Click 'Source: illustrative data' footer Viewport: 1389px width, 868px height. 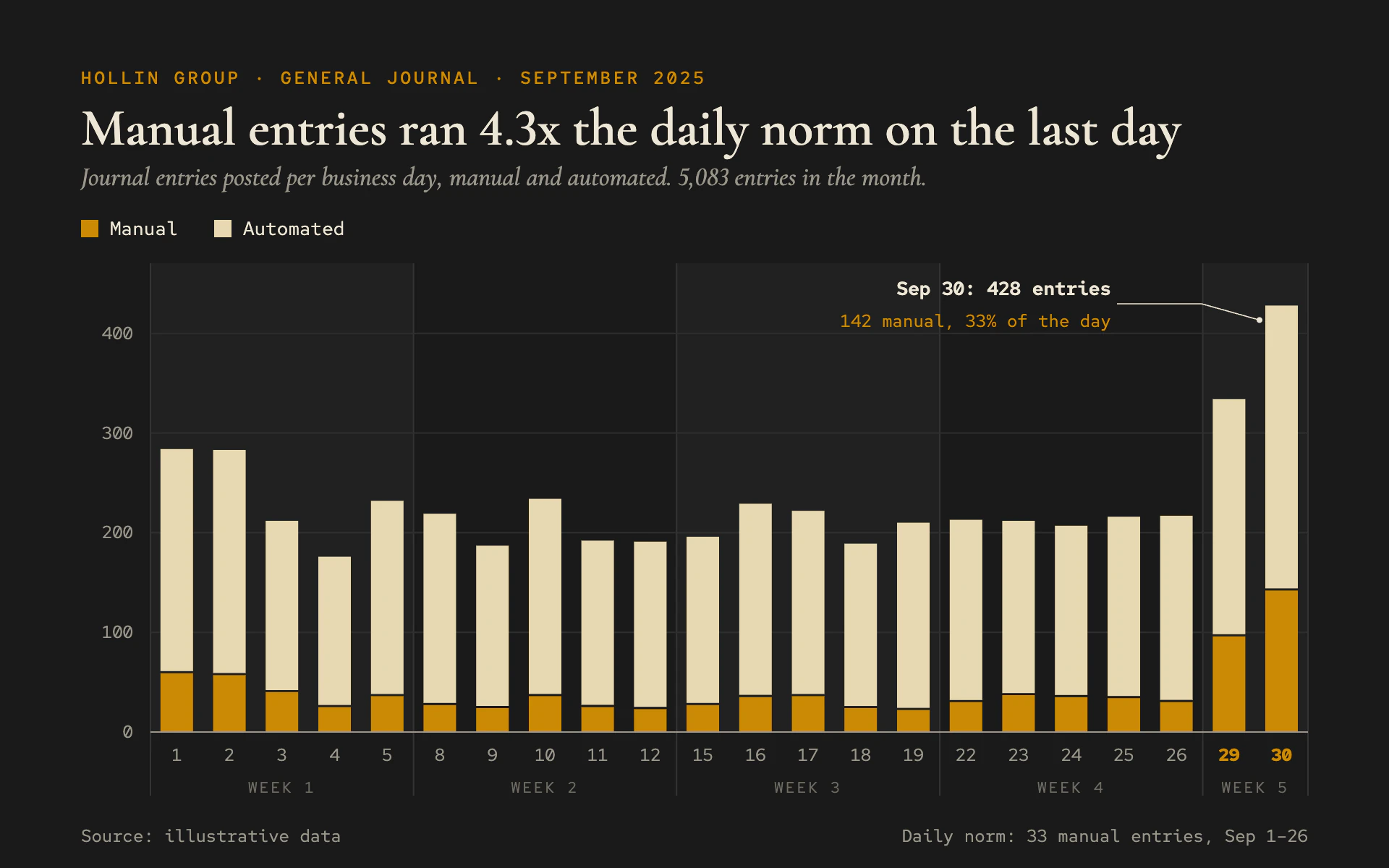click(211, 836)
